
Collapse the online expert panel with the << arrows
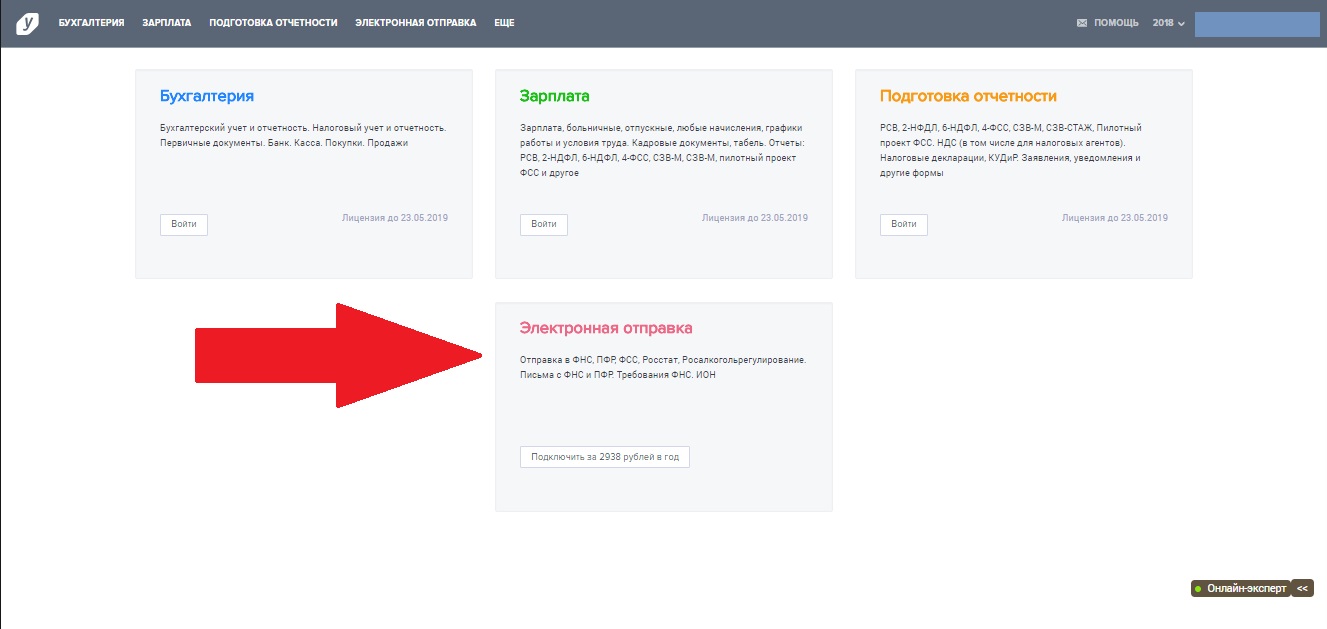[1302, 589]
